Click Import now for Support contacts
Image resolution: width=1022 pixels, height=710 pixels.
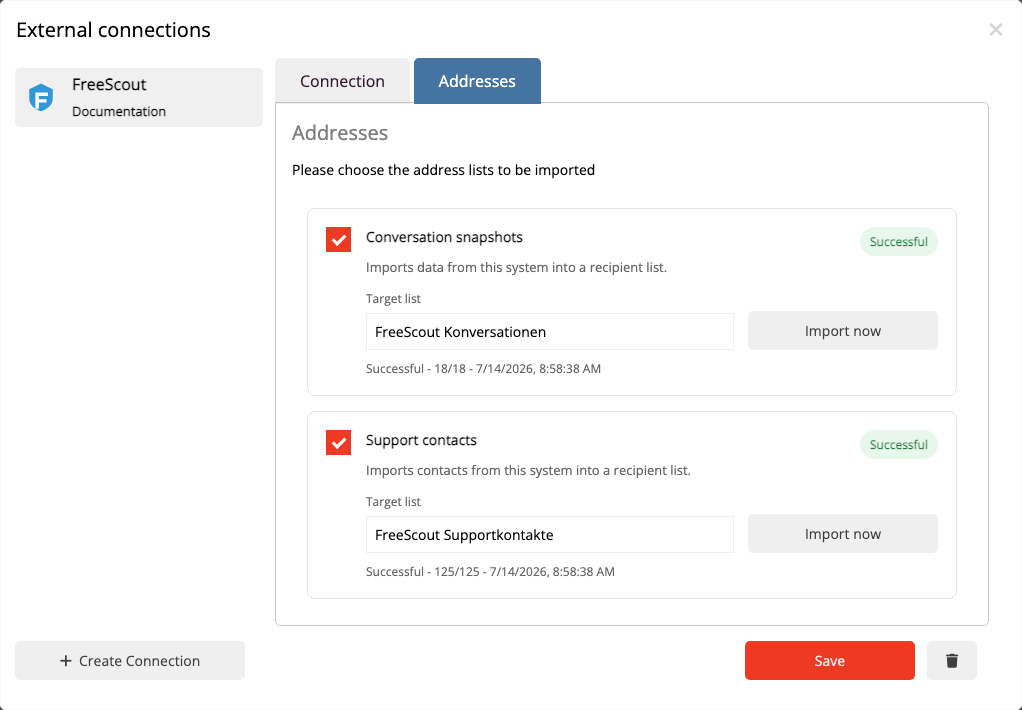pos(842,533)
